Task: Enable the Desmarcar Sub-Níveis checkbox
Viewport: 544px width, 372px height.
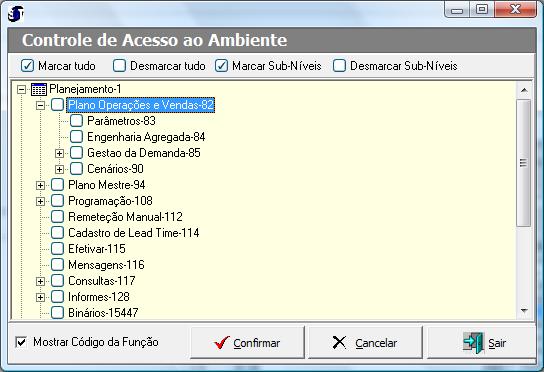Action: [x=339, y=66]
